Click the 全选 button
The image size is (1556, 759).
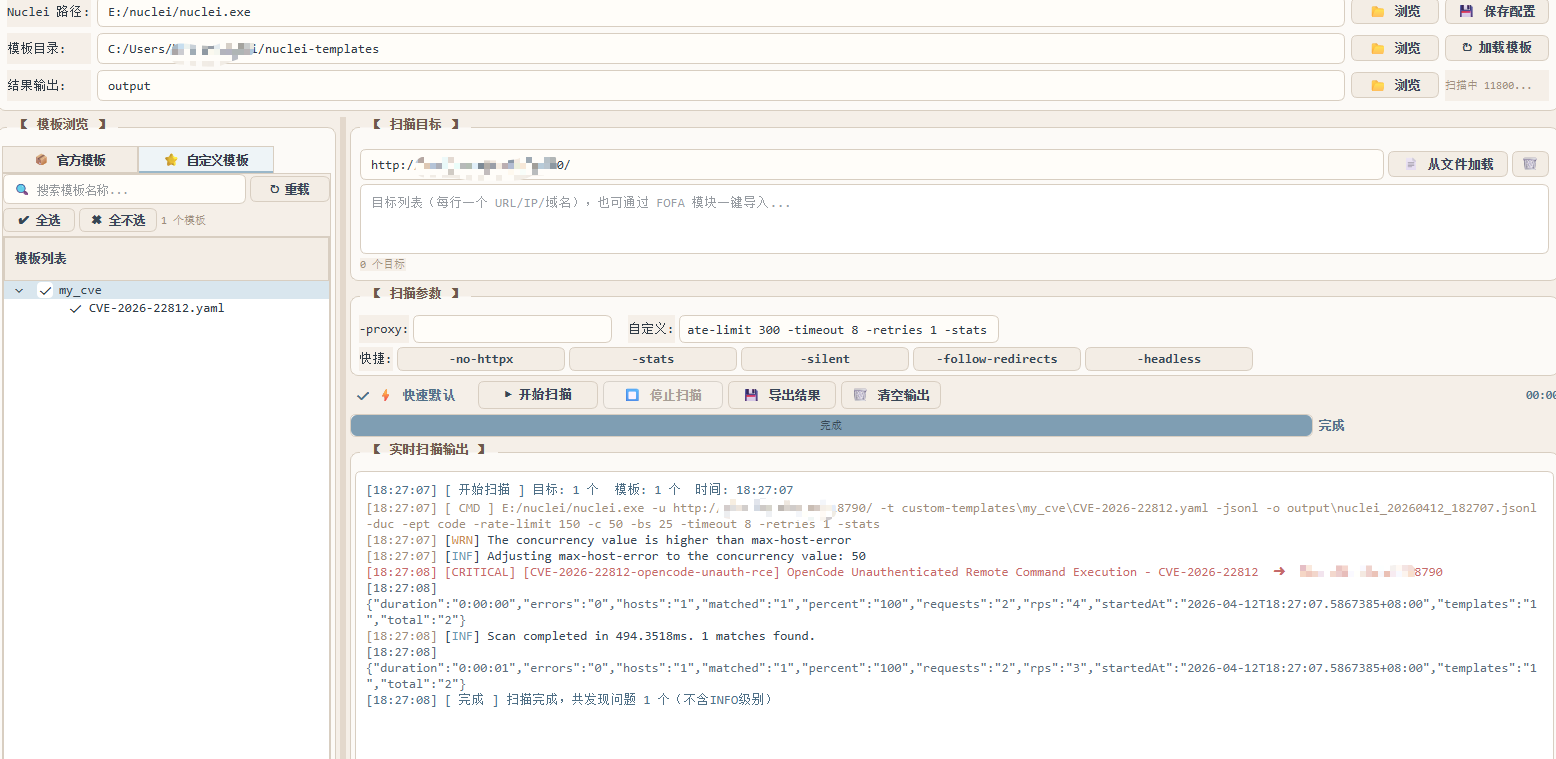tap(39, 220)
